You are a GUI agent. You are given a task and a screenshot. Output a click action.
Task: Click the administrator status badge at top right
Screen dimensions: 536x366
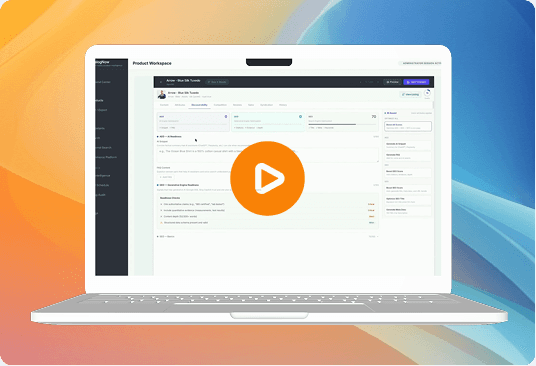coord(420,63)
